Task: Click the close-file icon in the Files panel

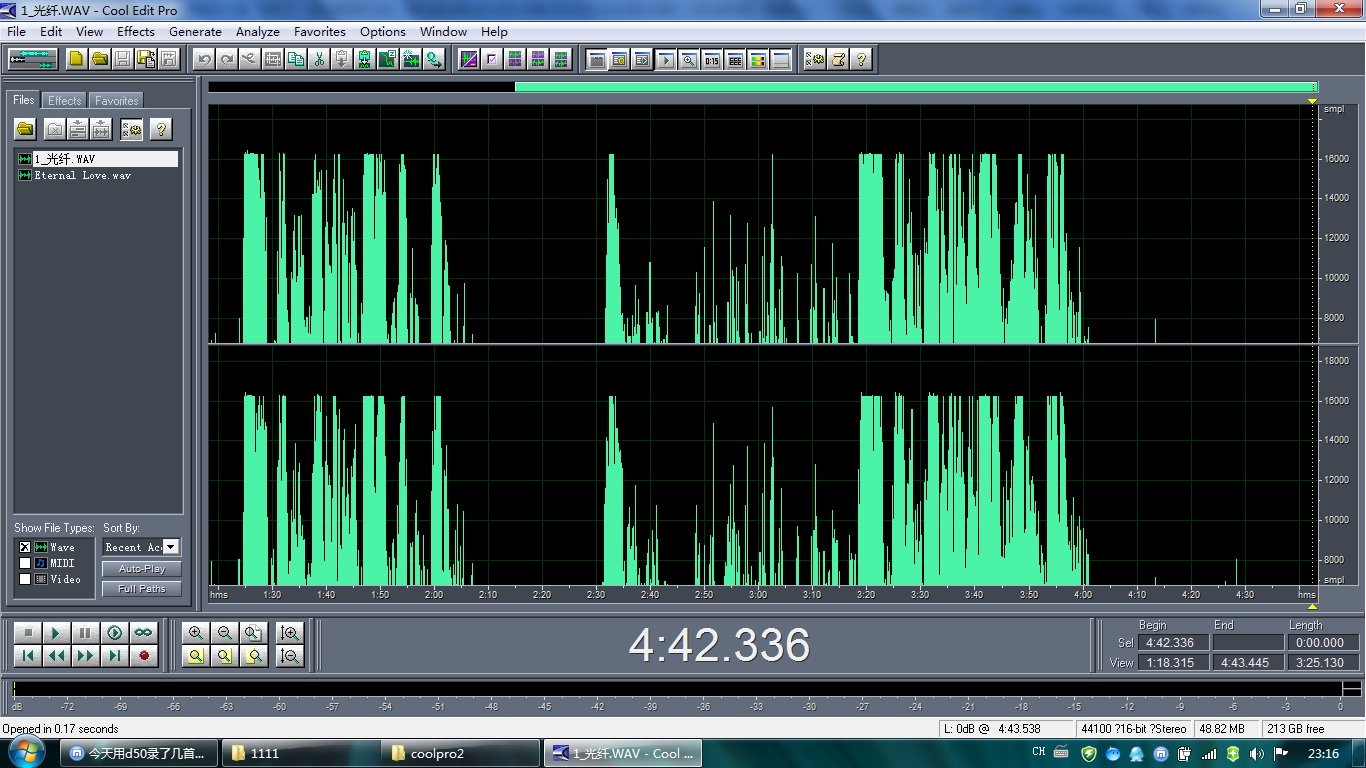Action: [55, 129]
